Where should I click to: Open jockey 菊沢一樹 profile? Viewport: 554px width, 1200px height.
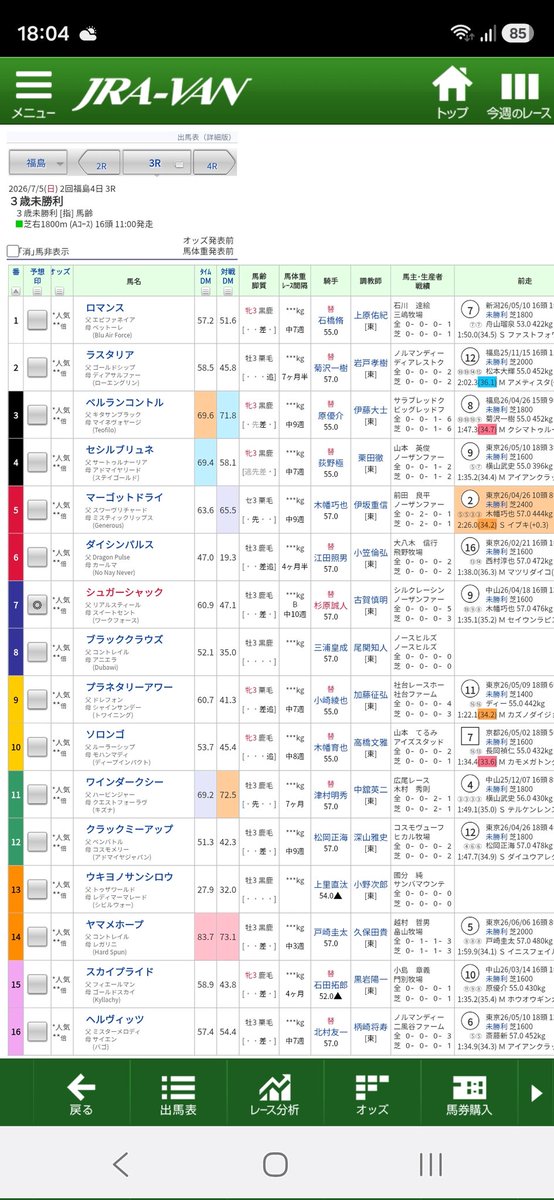330,370
